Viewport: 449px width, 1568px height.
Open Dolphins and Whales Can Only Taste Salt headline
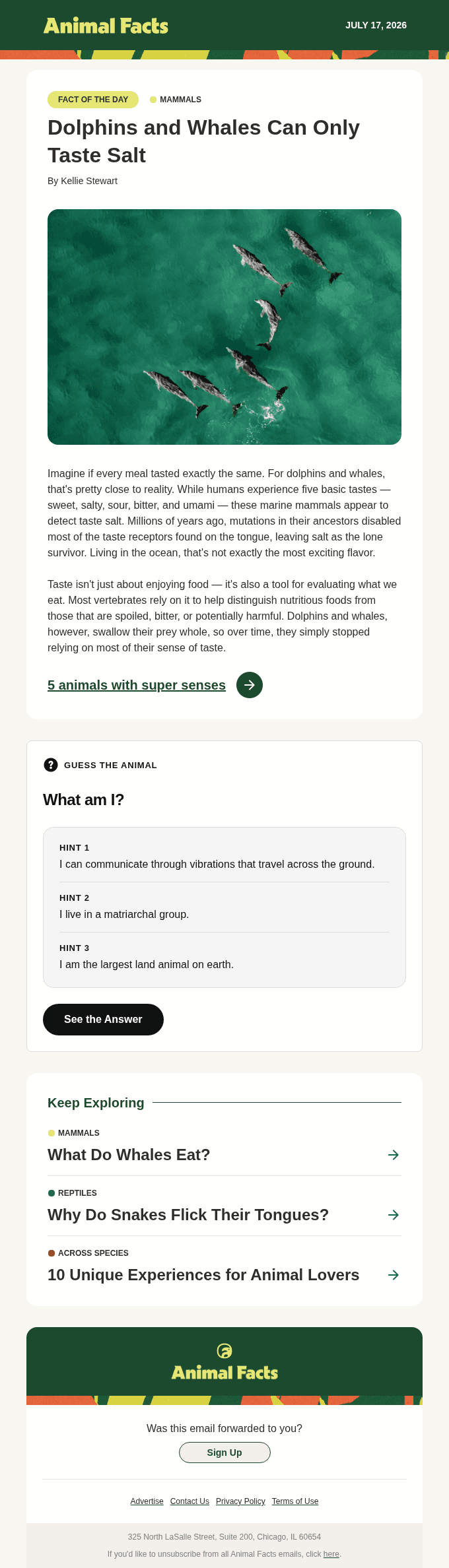click(203, 141)
